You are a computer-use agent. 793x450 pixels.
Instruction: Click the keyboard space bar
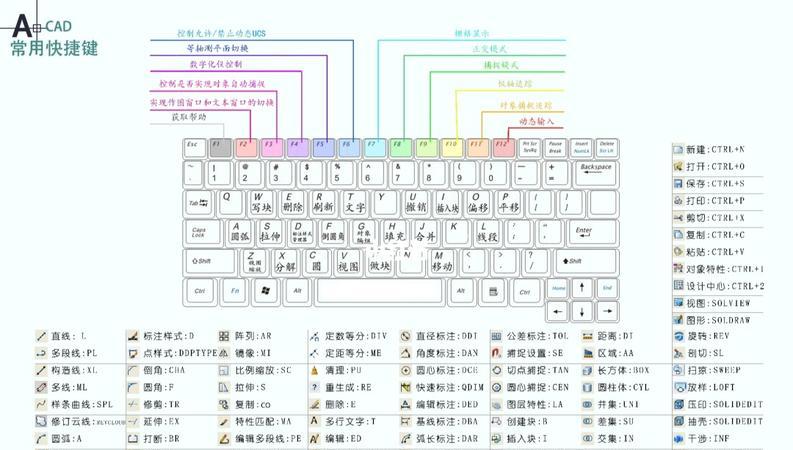[380, 291]
